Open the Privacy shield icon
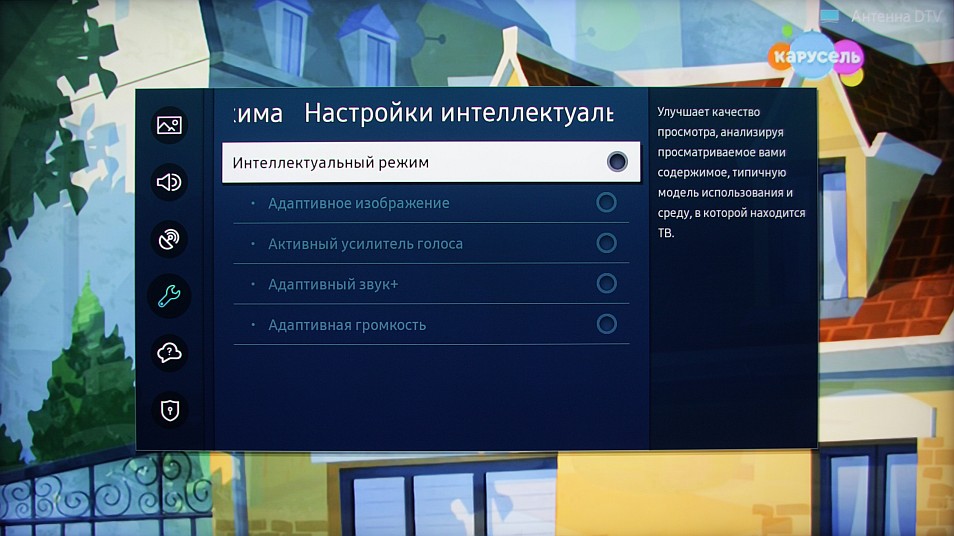Viewport: 954px width, 536px height. [169, 410]
